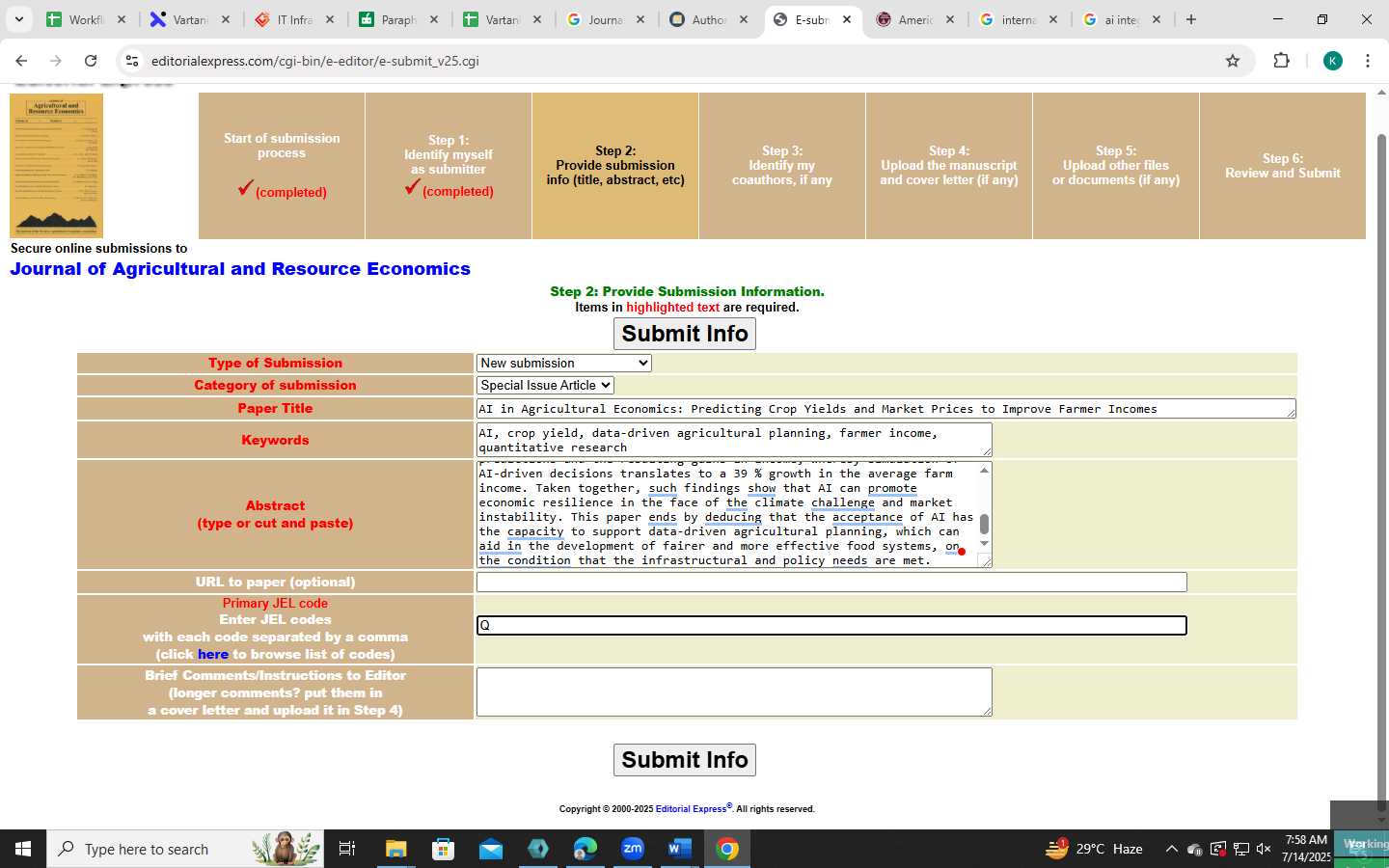Click the Step 6 Review and Submit header
The width and height of the screenshot is (1389, 868).
pyautogui.click(x=1283, y=166)
